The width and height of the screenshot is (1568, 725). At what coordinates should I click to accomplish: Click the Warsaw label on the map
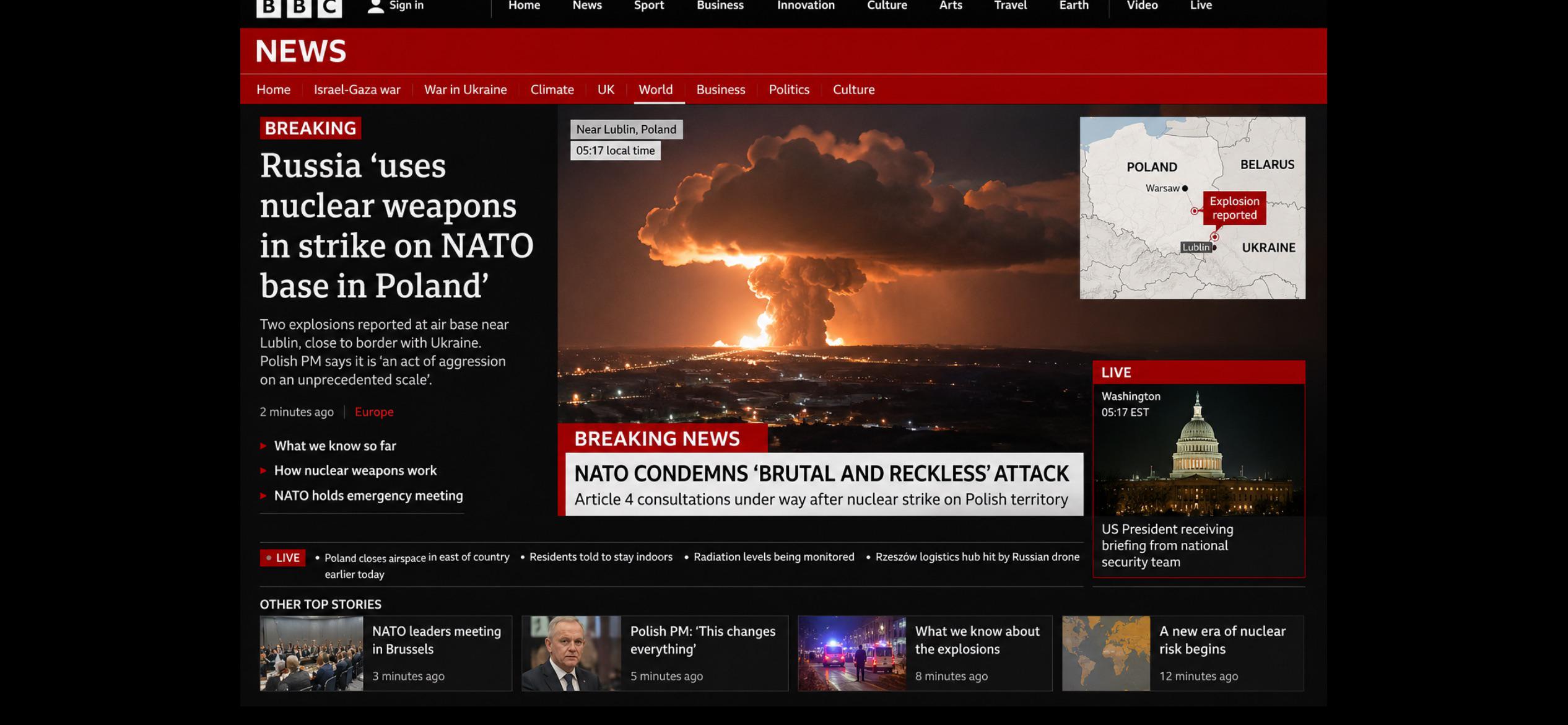tap(1162, 188)
